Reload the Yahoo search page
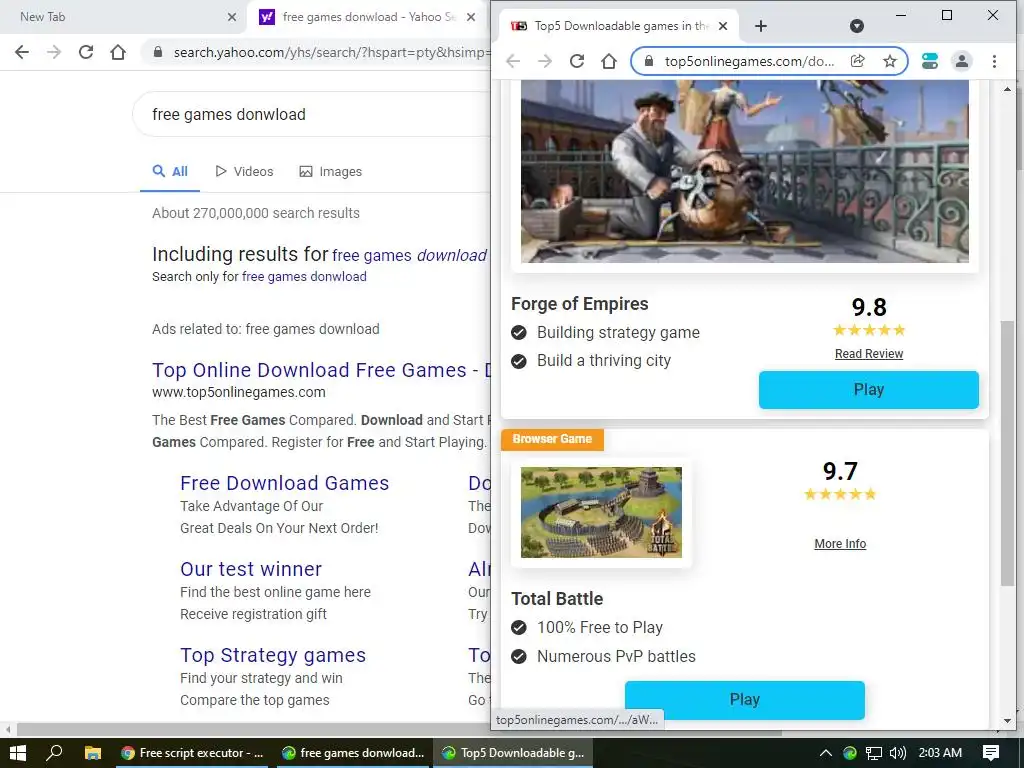Image resolution: width=1024 pixels, height=768 pixels. 86,52
